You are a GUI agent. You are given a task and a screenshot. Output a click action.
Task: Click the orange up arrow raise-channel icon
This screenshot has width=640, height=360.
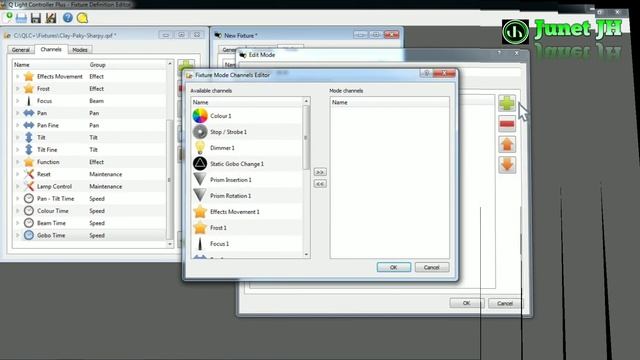click(507, 144)
